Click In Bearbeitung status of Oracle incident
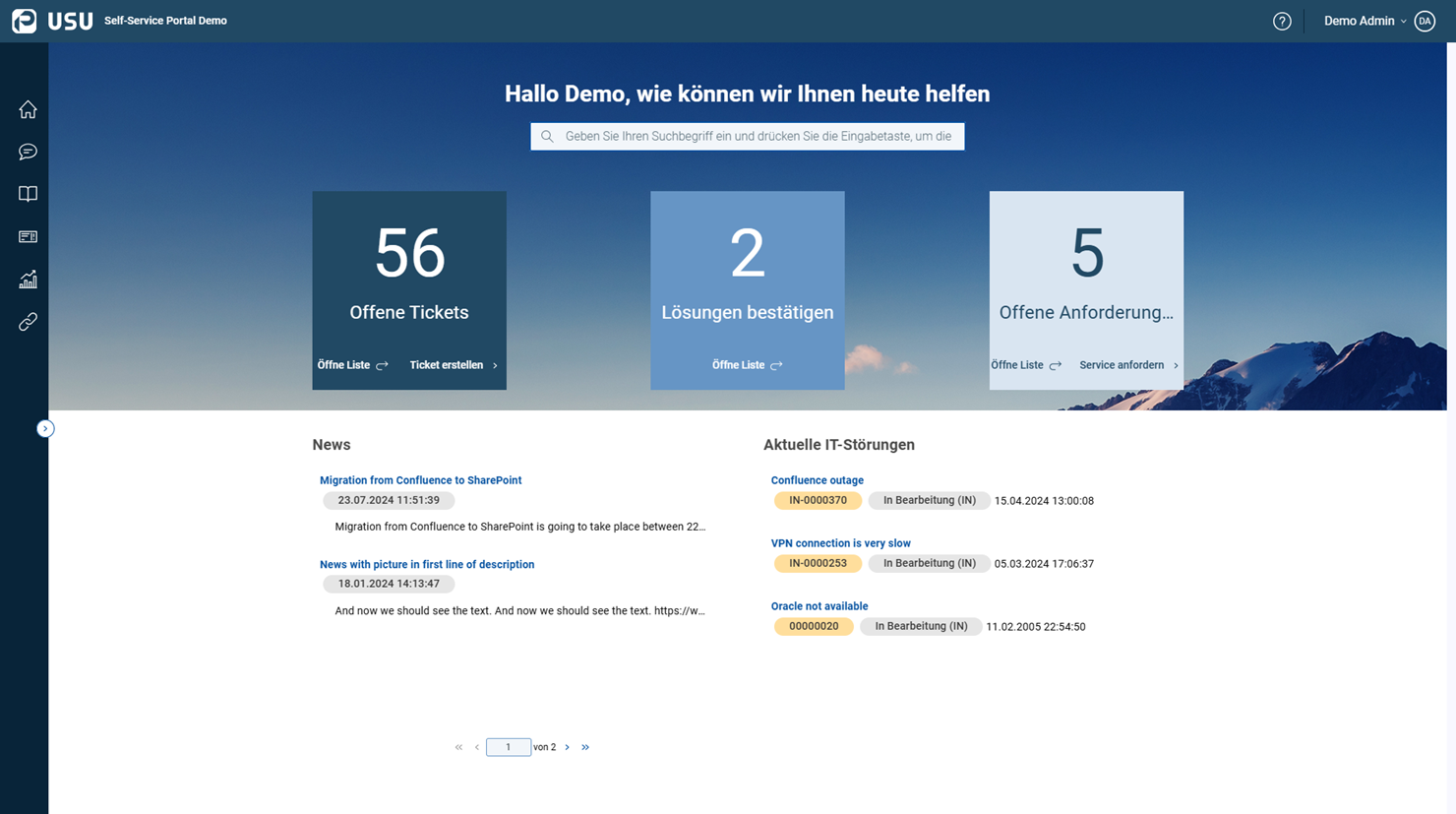The height and width of the screenshot is (814, 1456). pyautogui.click(x=921, y=626)
